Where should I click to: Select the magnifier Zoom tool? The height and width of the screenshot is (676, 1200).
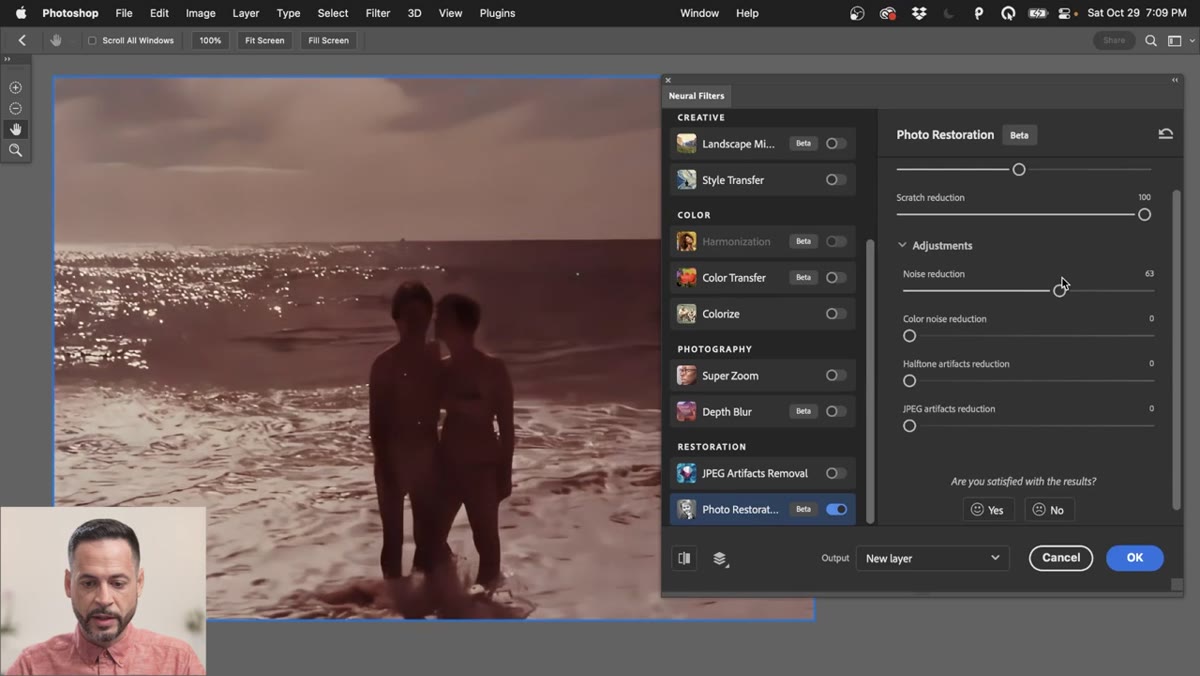tap(15, 150)
